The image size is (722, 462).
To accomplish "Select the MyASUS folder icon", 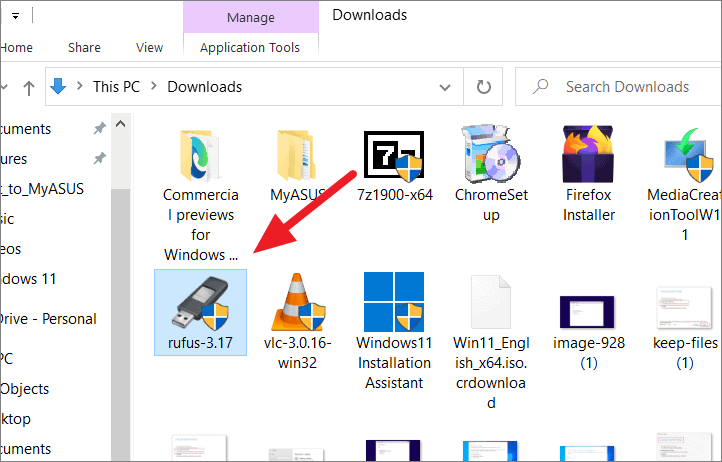I will point(297,156).
